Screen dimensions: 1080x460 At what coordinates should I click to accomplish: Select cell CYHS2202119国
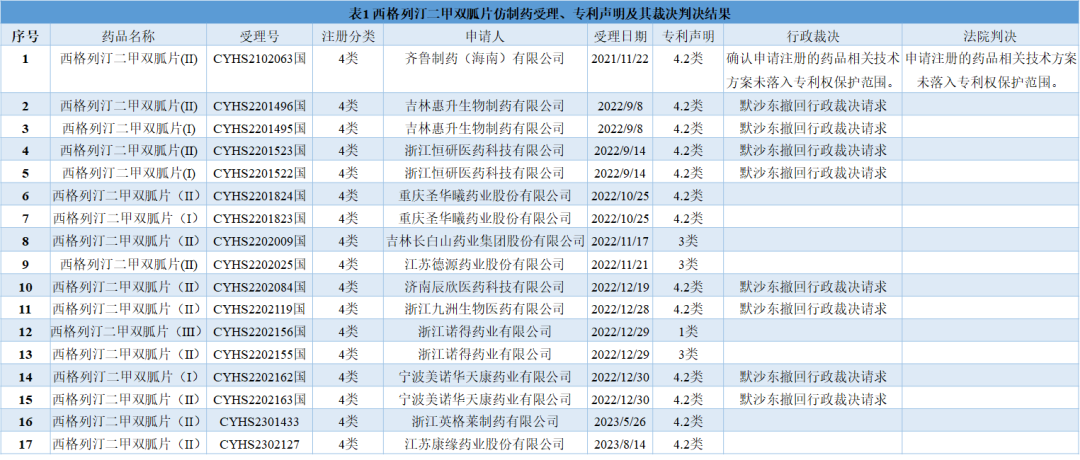259,309
